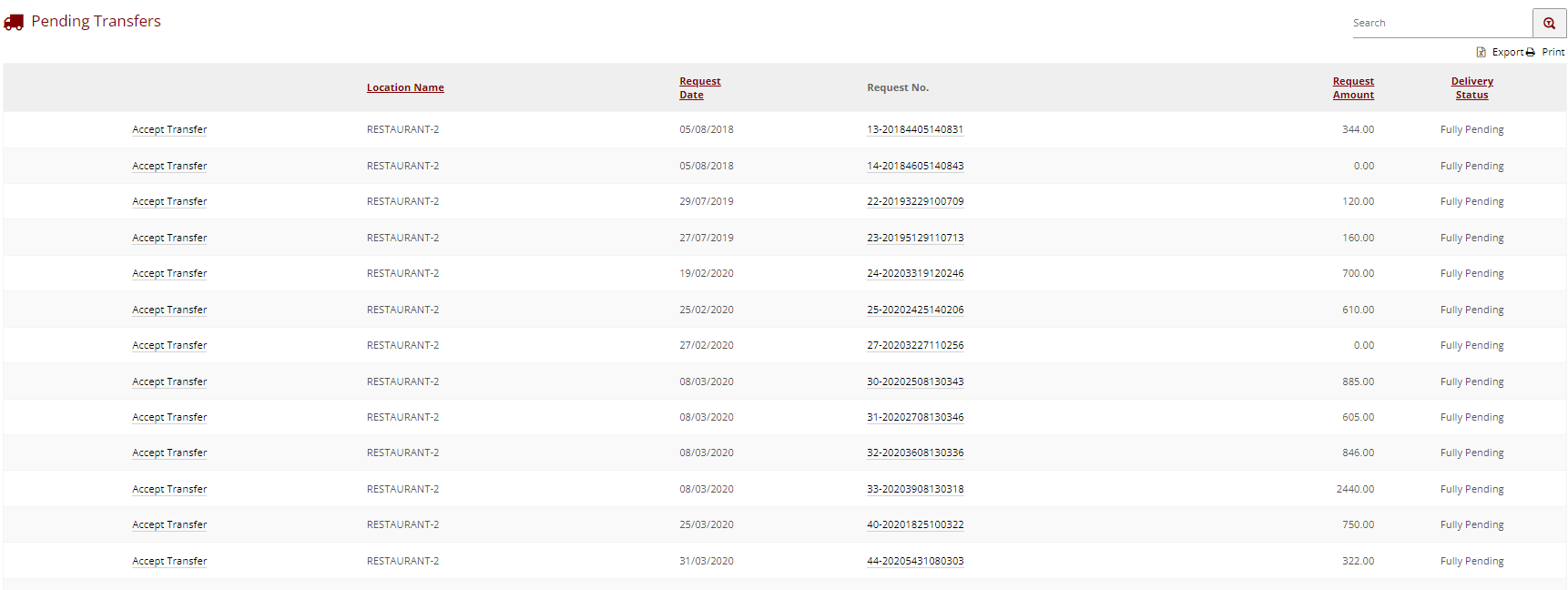The height and width of the screenshot is (590, 1568).
Task: Open request number 25-20202425140206
Action: point(915,310)
